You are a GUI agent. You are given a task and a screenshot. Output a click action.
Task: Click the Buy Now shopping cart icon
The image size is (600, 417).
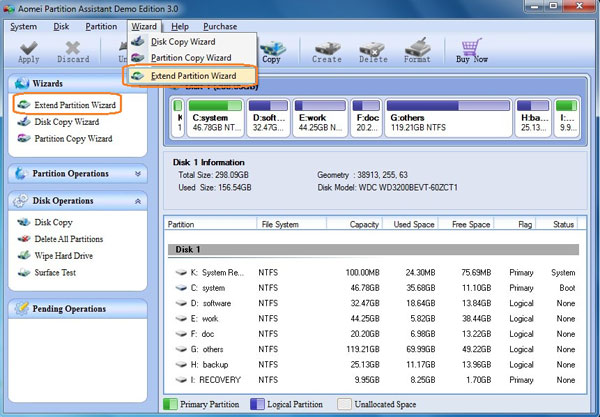tap(471, 47)
